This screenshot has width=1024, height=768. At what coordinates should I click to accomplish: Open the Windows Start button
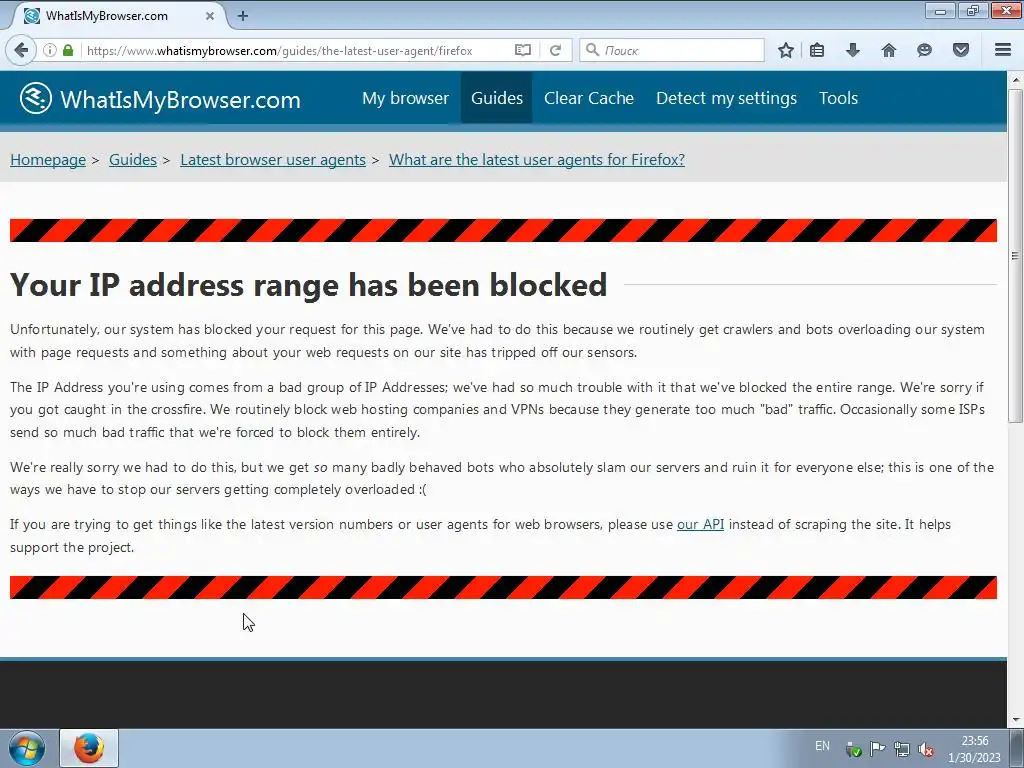(x=27, y=748)
